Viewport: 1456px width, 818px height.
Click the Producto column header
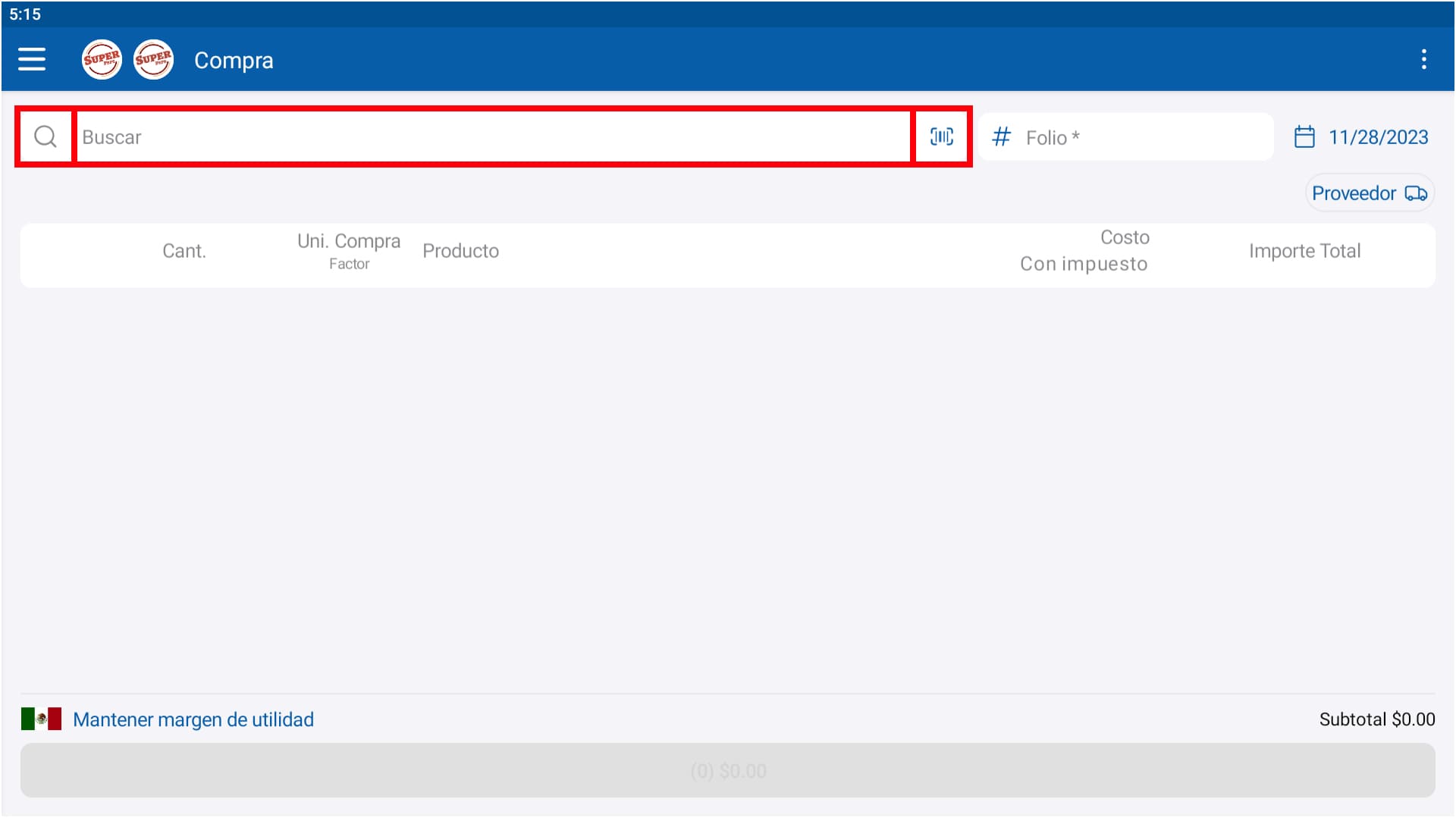(460, 251)
